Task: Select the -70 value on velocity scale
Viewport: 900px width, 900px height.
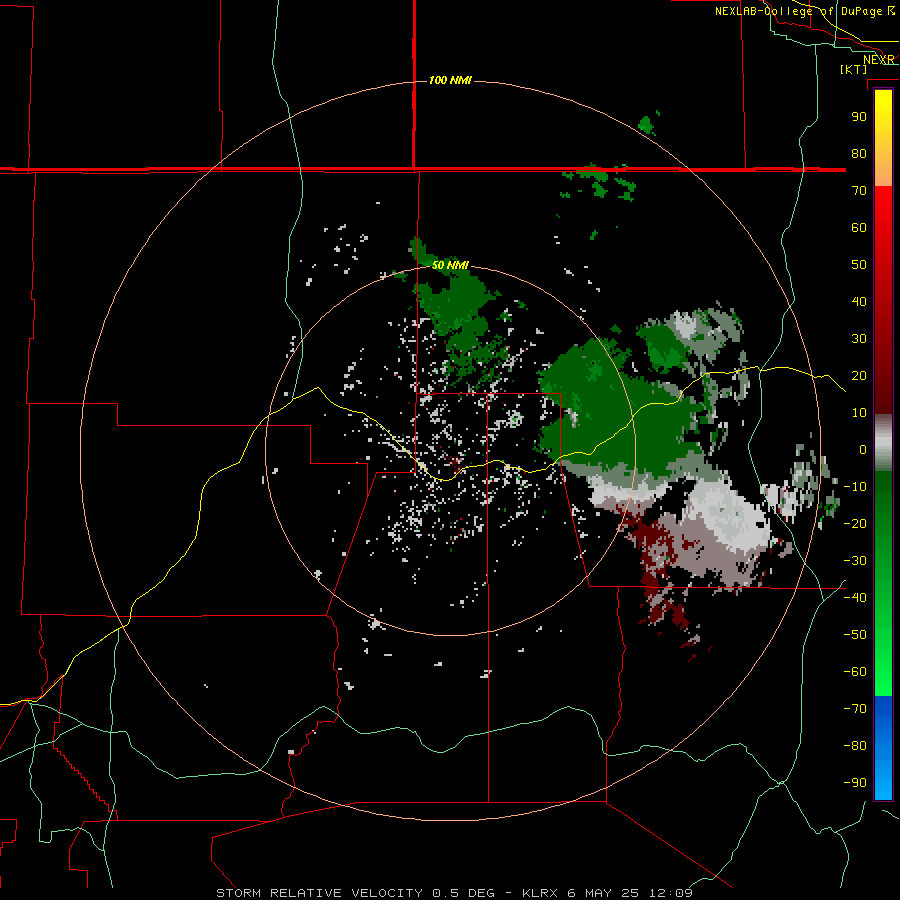Action: pyautogui.click(x=855, y=709)
